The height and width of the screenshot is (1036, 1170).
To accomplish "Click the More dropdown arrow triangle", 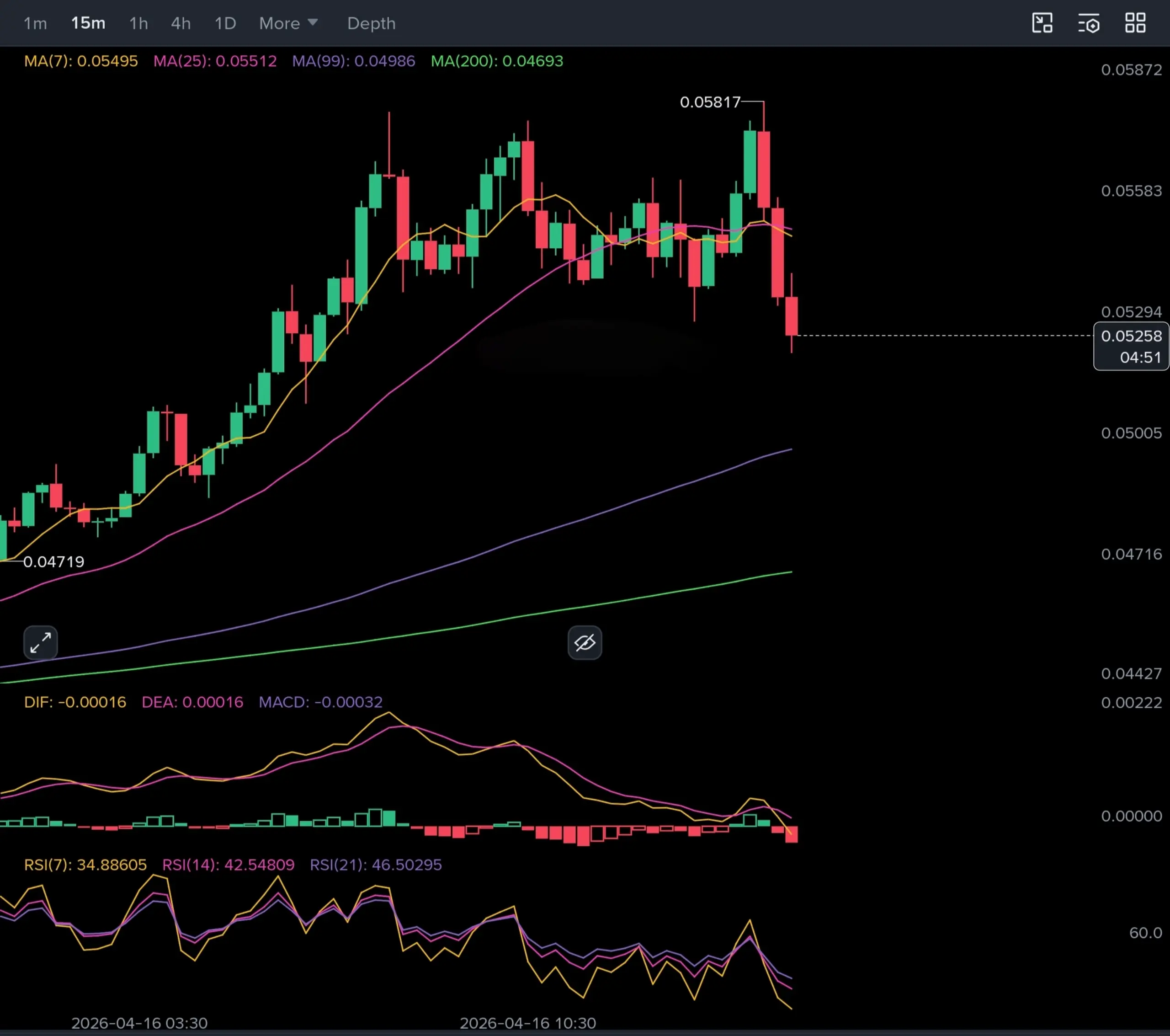I will click(313, 22).
